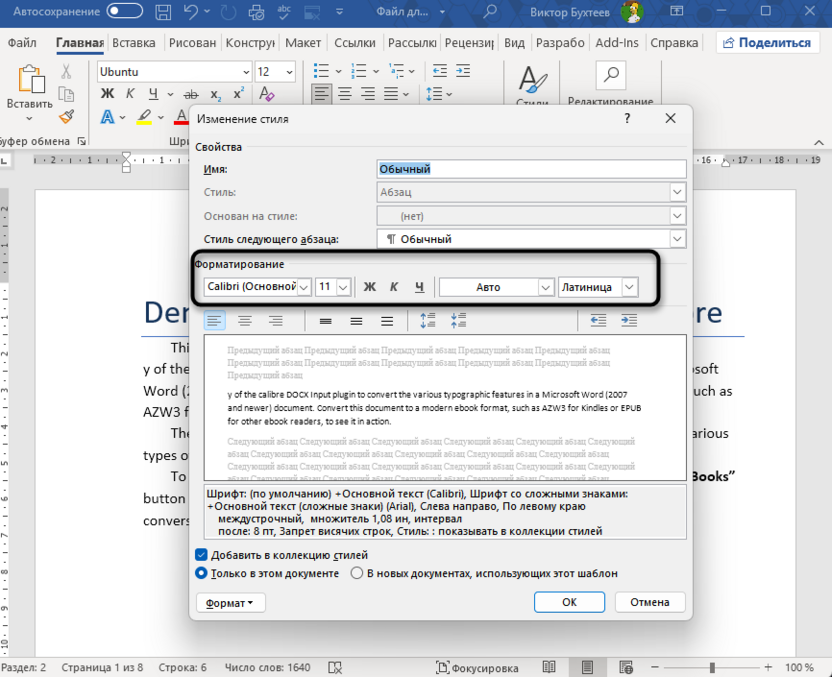This screenshot has height=677, width=832.
Task: Toggle bold formatting in the style dialog
Action: click(370, 287)
